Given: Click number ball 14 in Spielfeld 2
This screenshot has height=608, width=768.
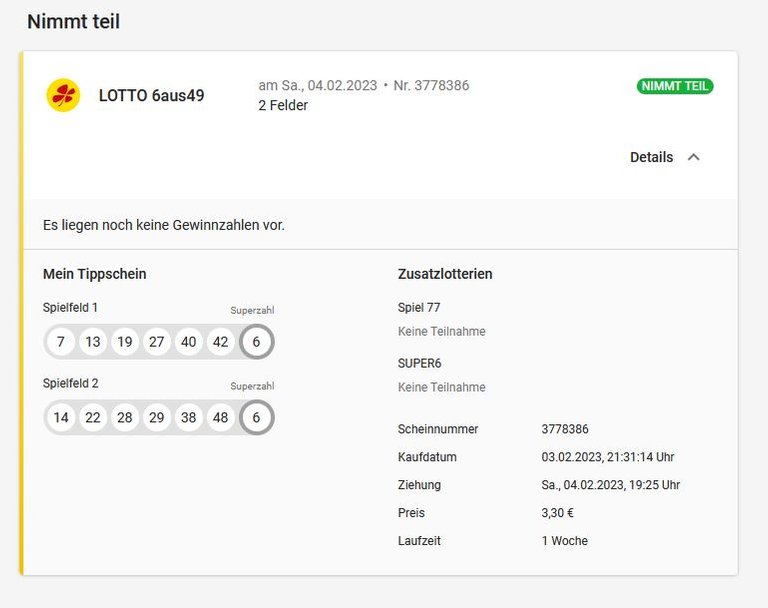Looking at the screenshot, I should [x=61, y=417].
